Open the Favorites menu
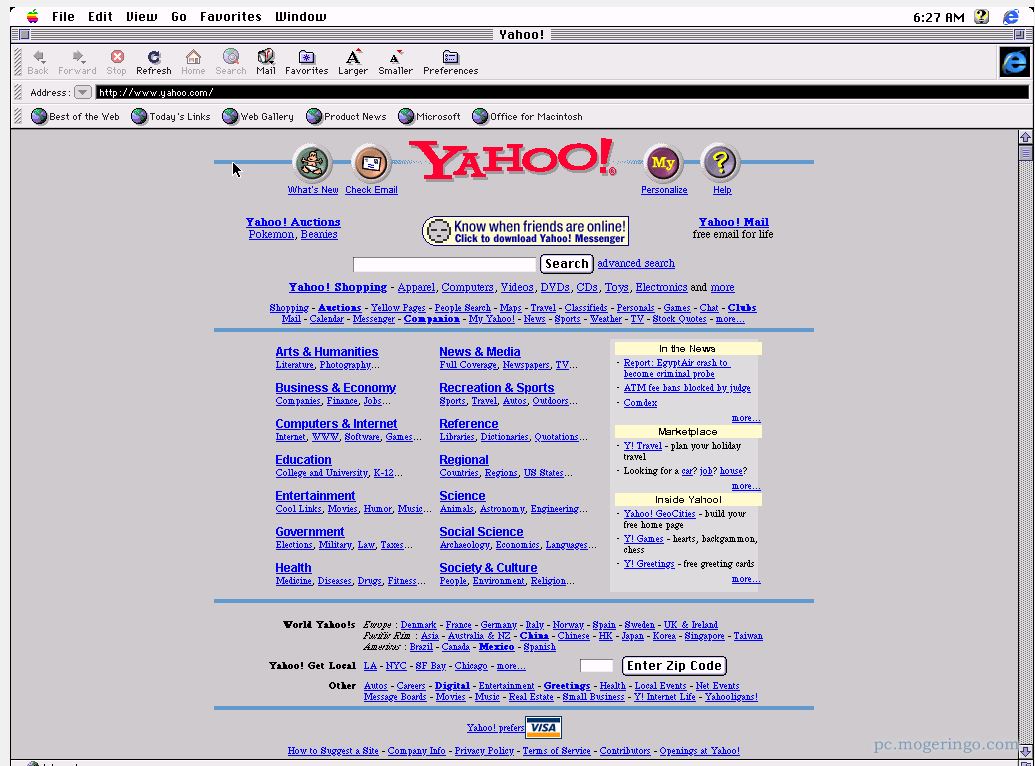The image size is (1035, 766). (231, 17)
